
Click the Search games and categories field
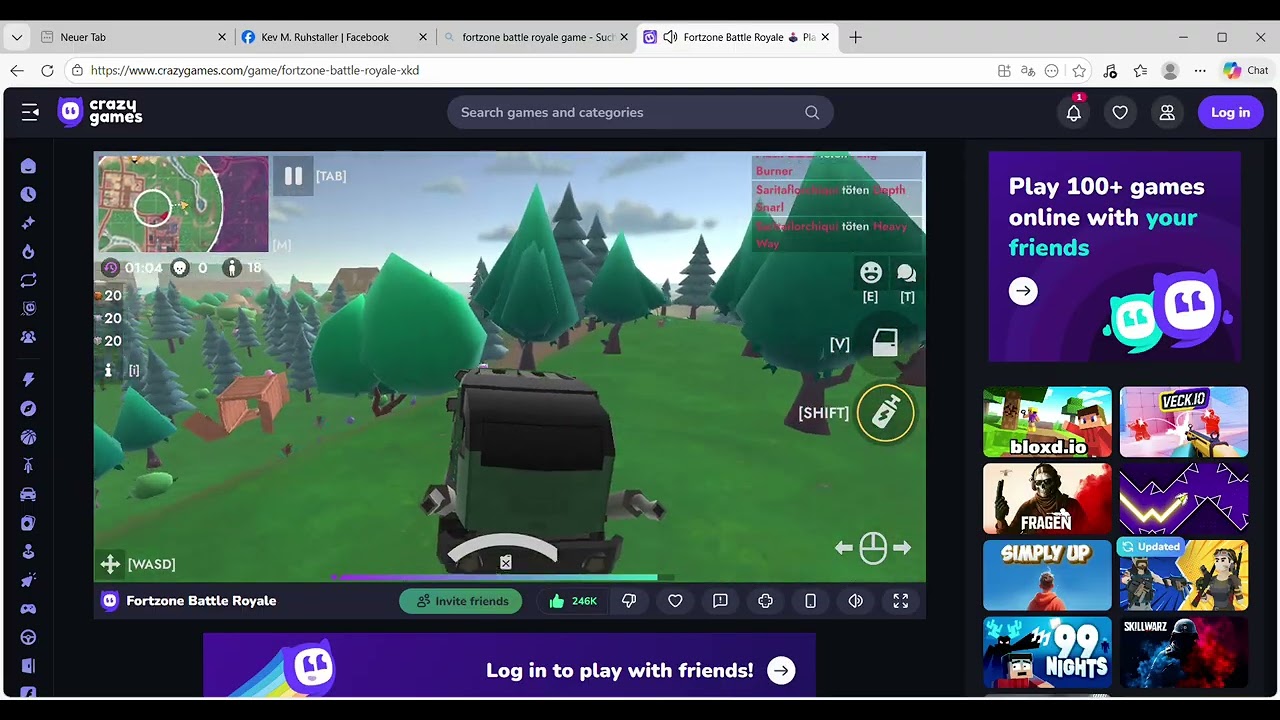(640, 112)
